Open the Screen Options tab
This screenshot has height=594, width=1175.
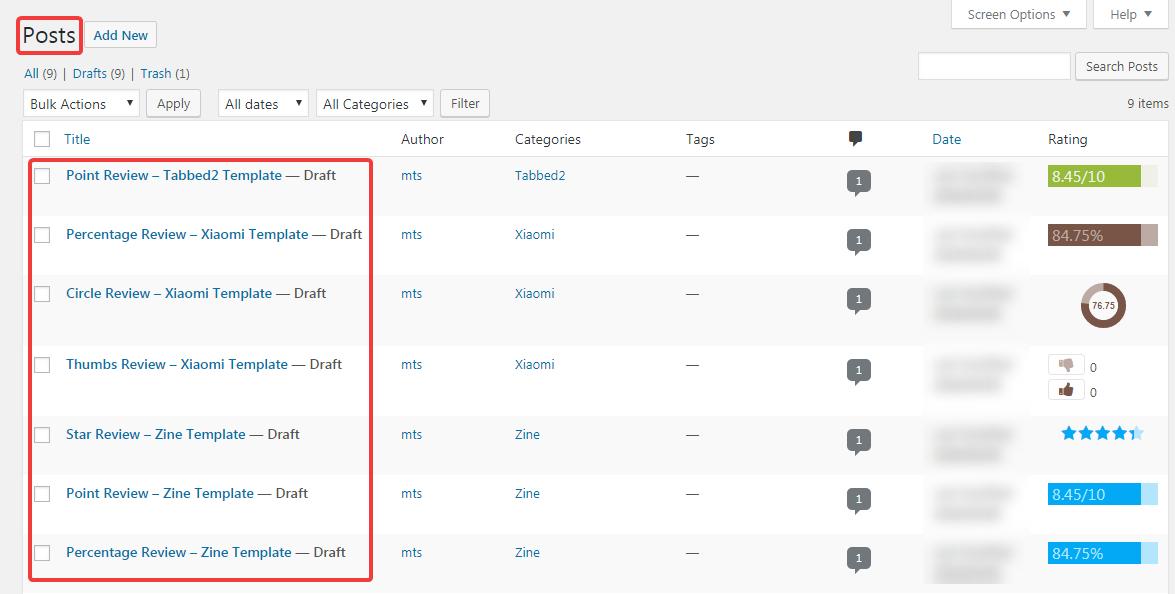click(x=1019, y=15)
